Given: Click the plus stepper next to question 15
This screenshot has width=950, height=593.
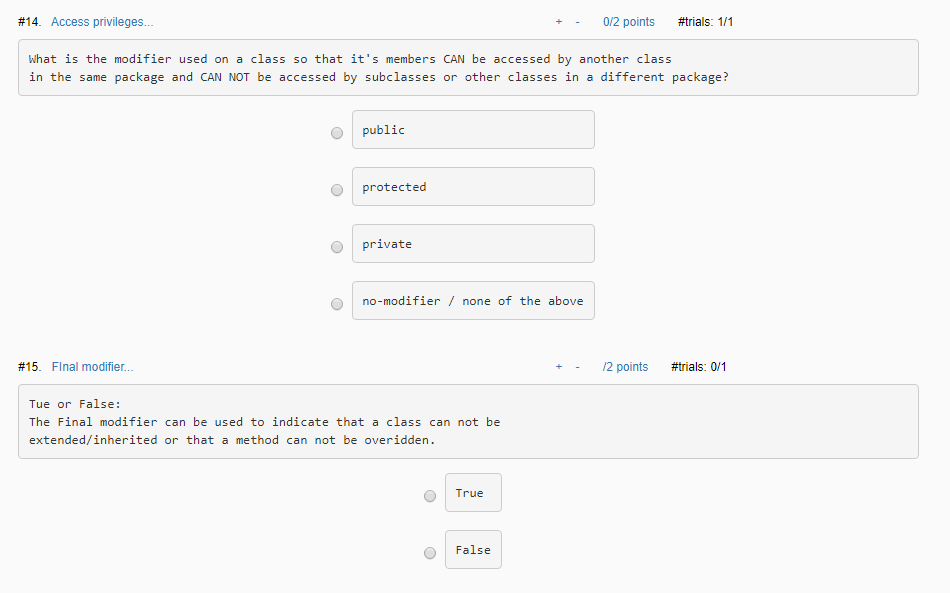Looking at the screenshot, I should pos(558,366).
